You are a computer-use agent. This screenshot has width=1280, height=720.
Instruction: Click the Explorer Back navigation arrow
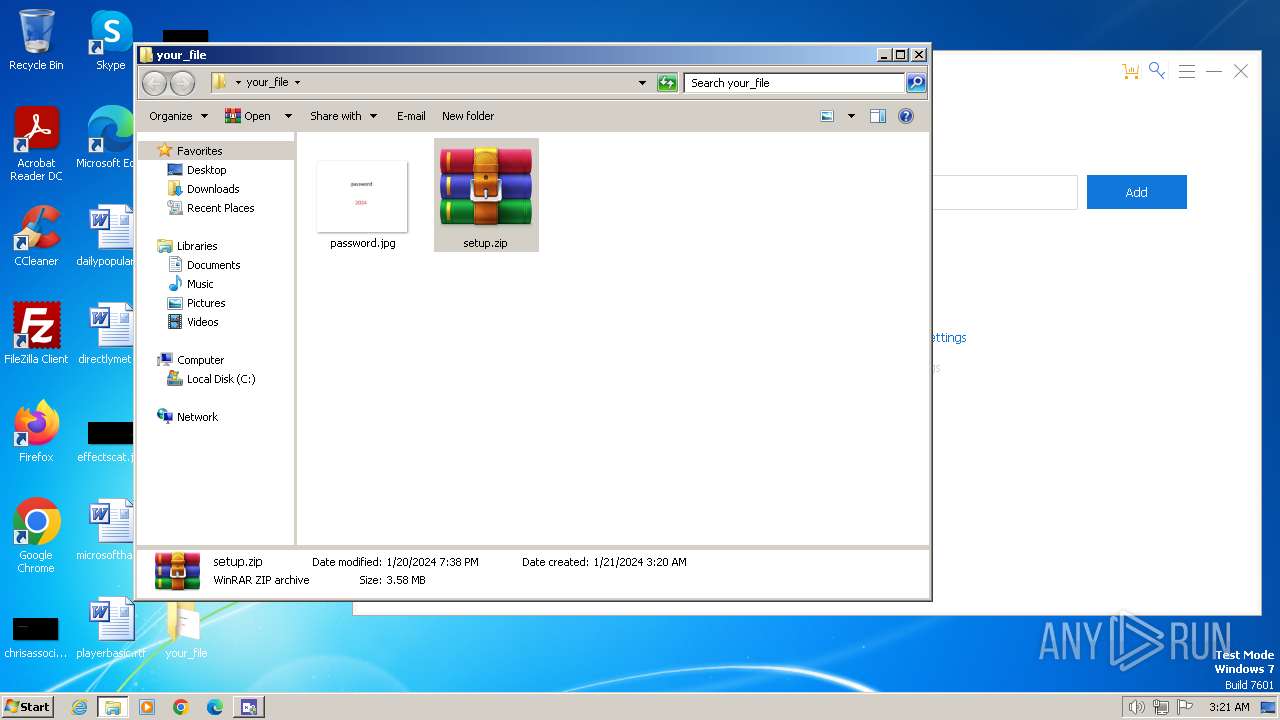point(155,83)
